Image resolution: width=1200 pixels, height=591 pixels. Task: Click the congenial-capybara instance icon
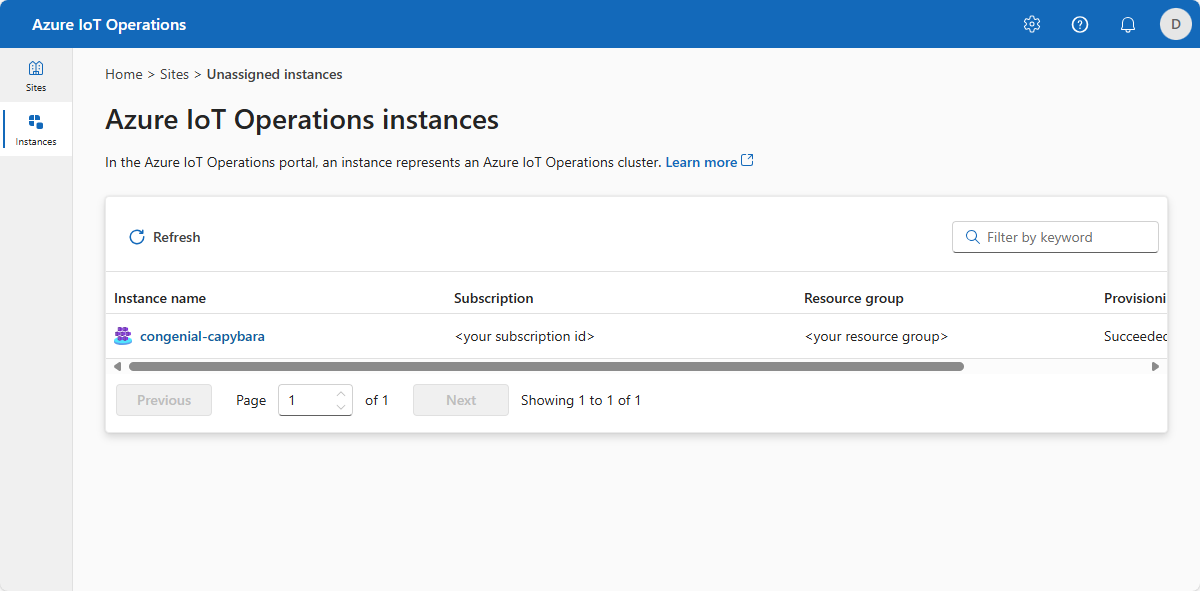pos(122,335)
